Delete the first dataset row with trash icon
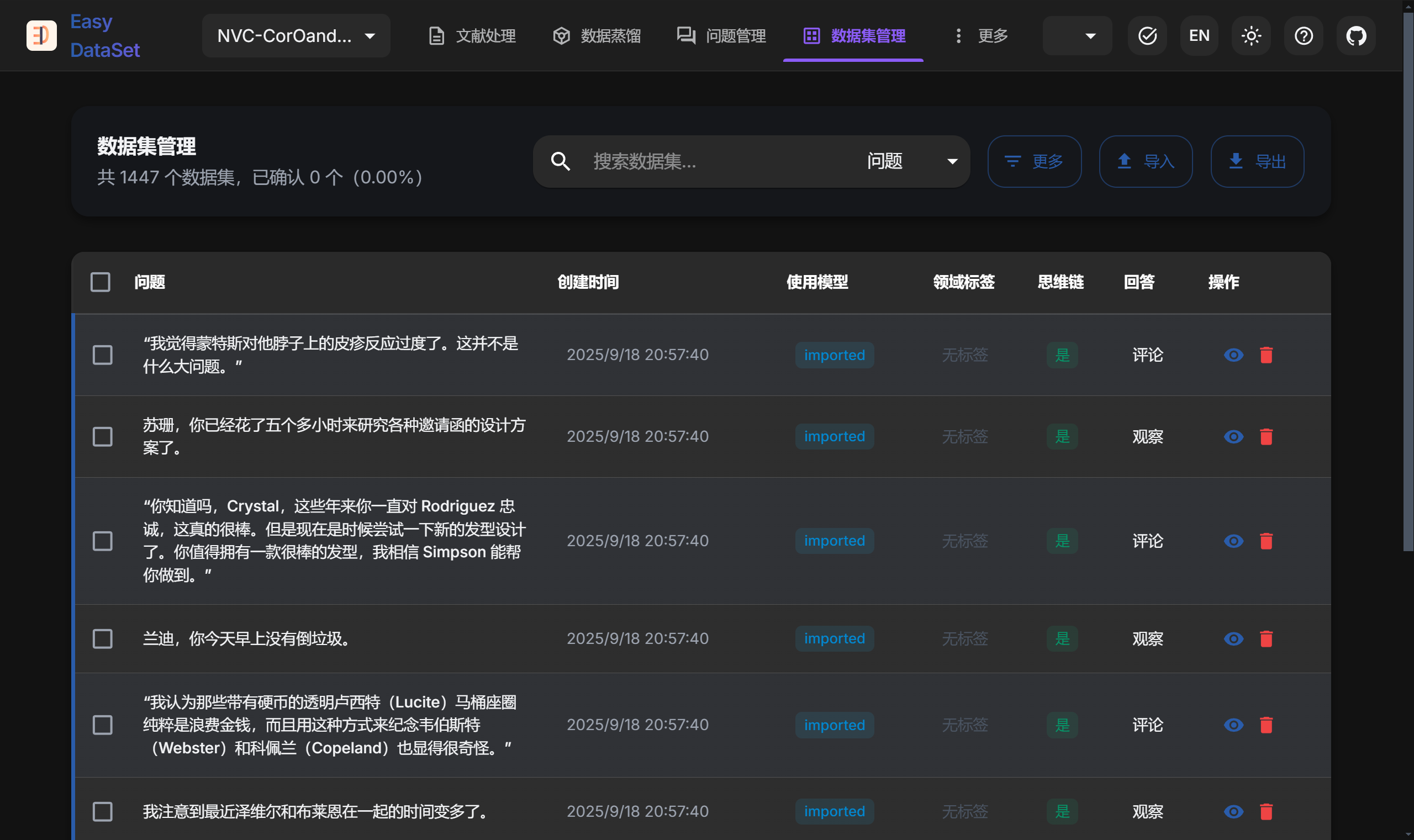This screenshot has height=840, width=1414. pyautogui.click(x=1267, y=355)
